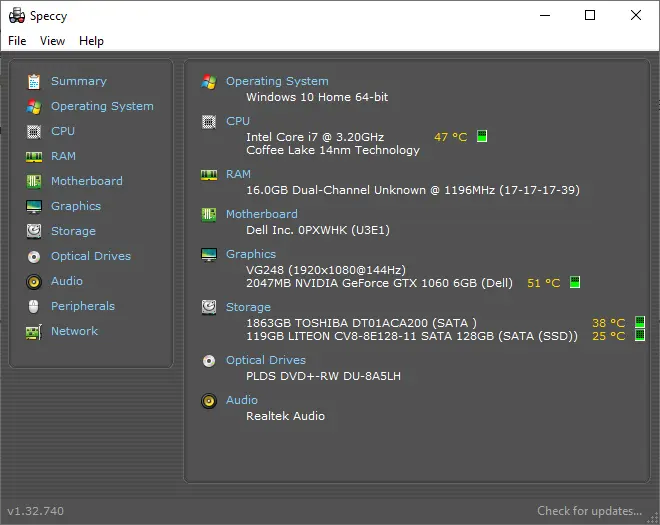Click the green temperature indicator beside GPU 51 °C
Screen dimensions: 660x525
[575, 282]
